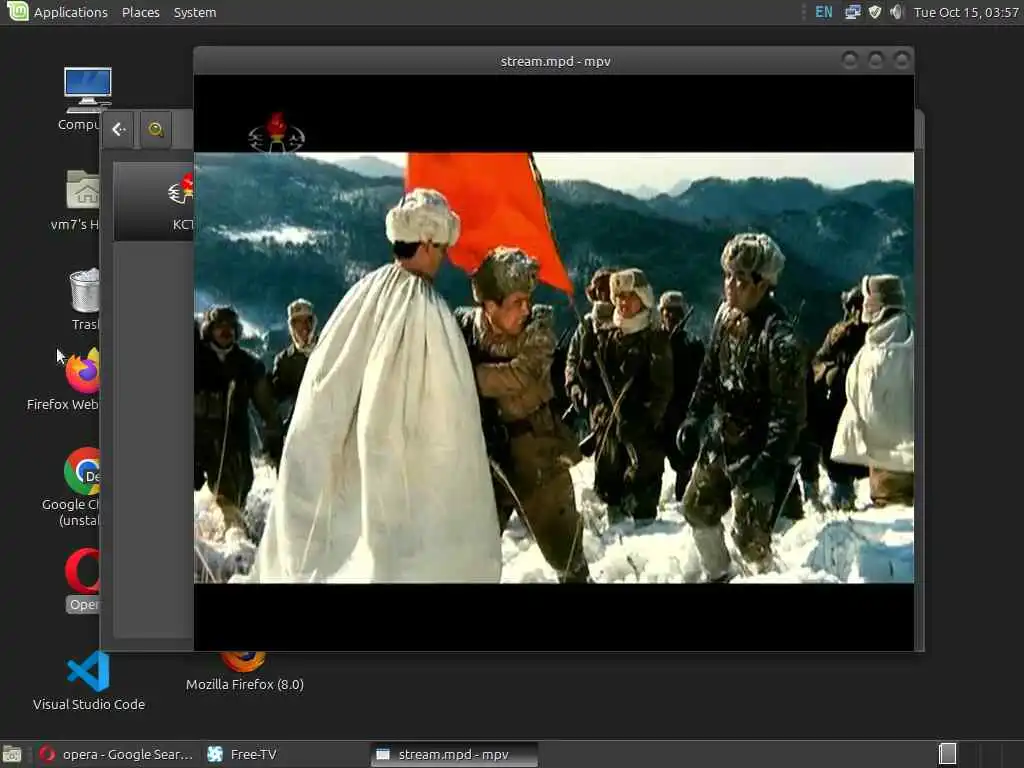Open the network connection tray icon
Viewport: 1024px width, 768px height.
pos(852,12)
